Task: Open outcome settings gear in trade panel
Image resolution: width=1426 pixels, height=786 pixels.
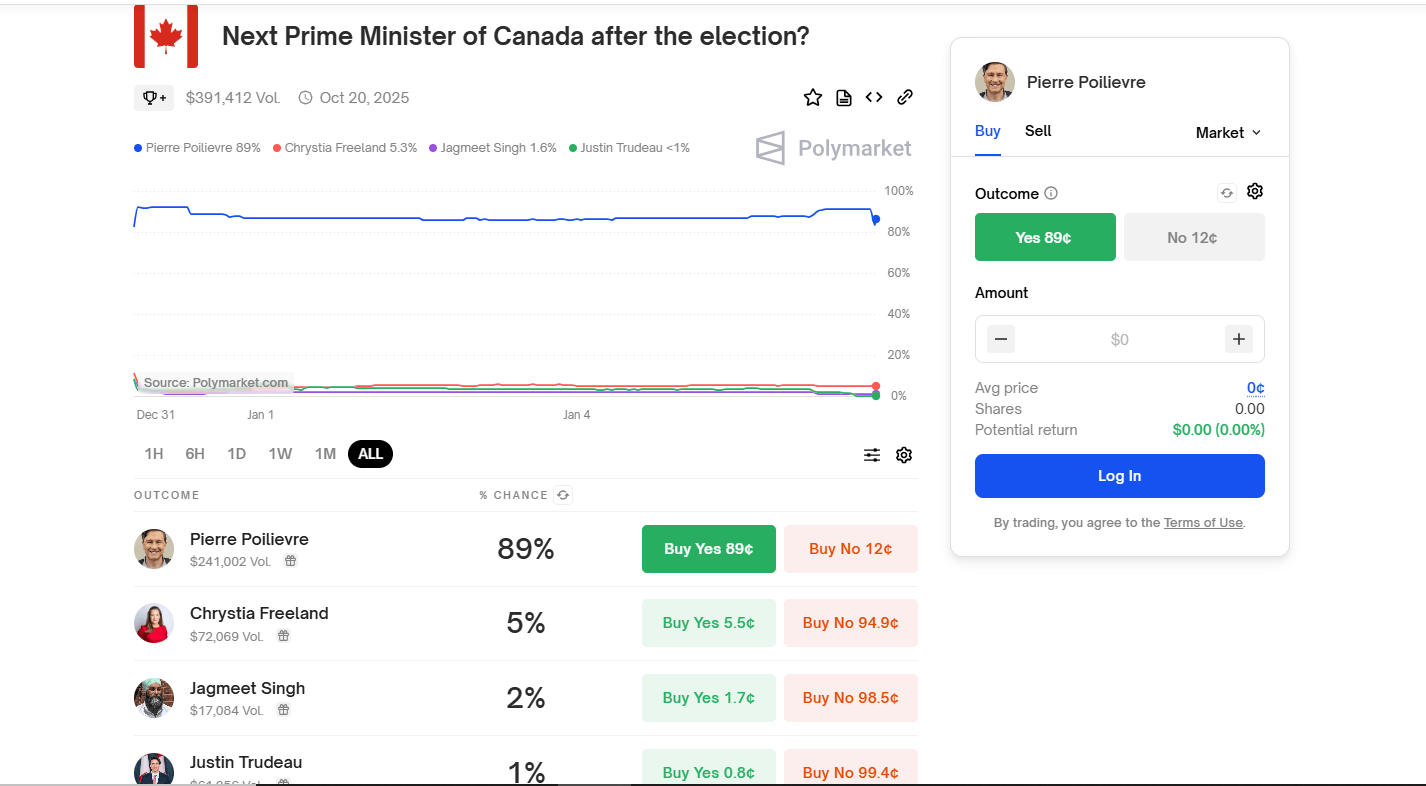Action: [1255, 192]
